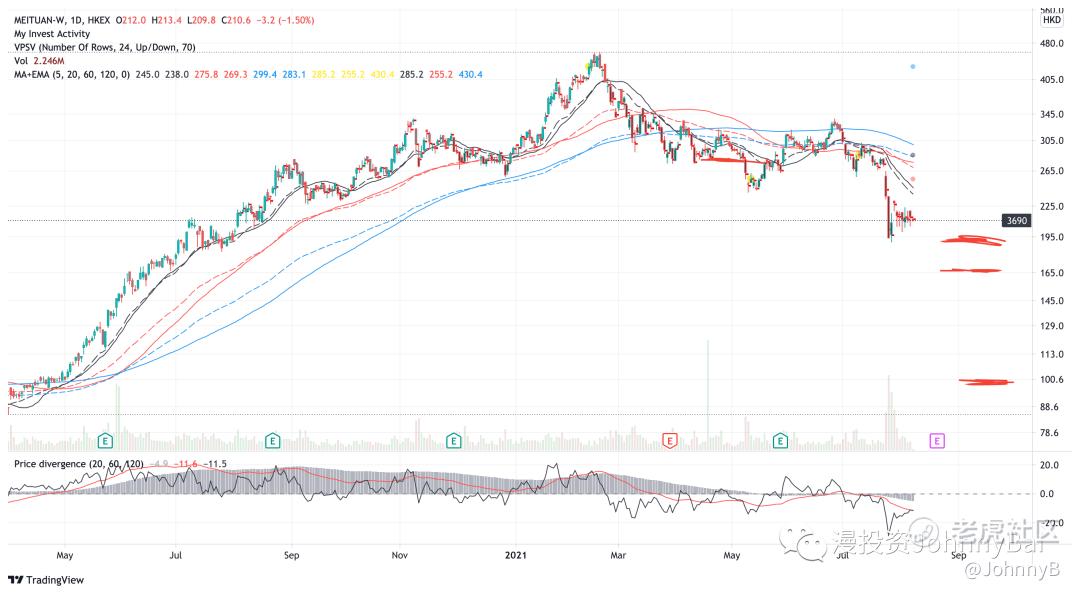This screenshot has height=594, width=1080.
Task: Click the 3690 current price label
Action: (x=1017, y=221)
